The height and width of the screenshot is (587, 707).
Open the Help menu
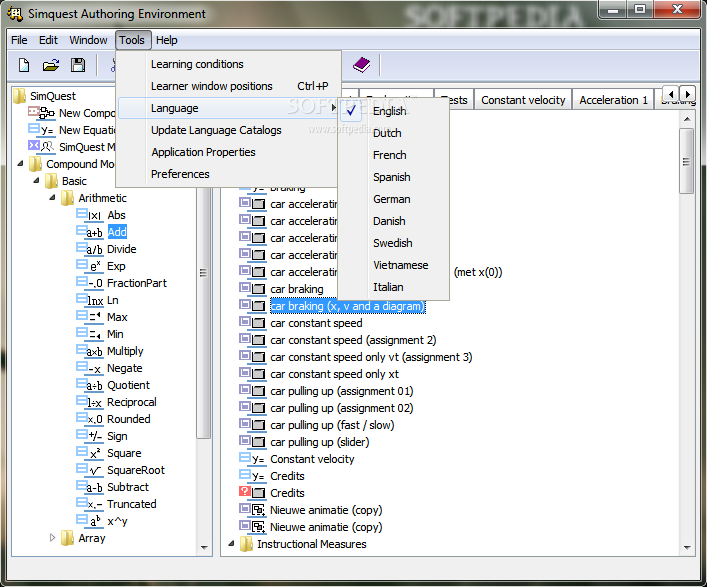166,40
